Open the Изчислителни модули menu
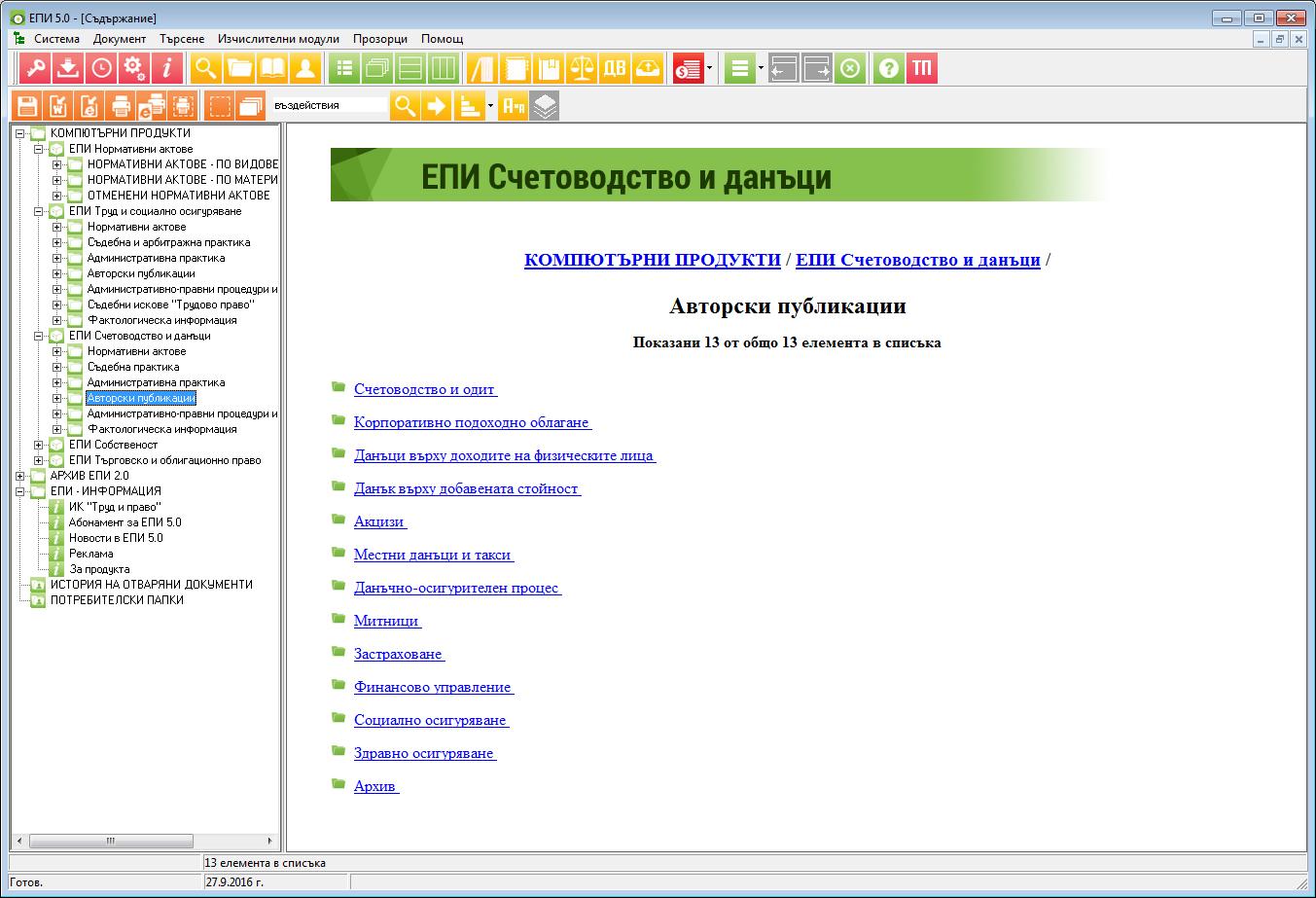Screen dimensions: 1316x898 point(279,39)
